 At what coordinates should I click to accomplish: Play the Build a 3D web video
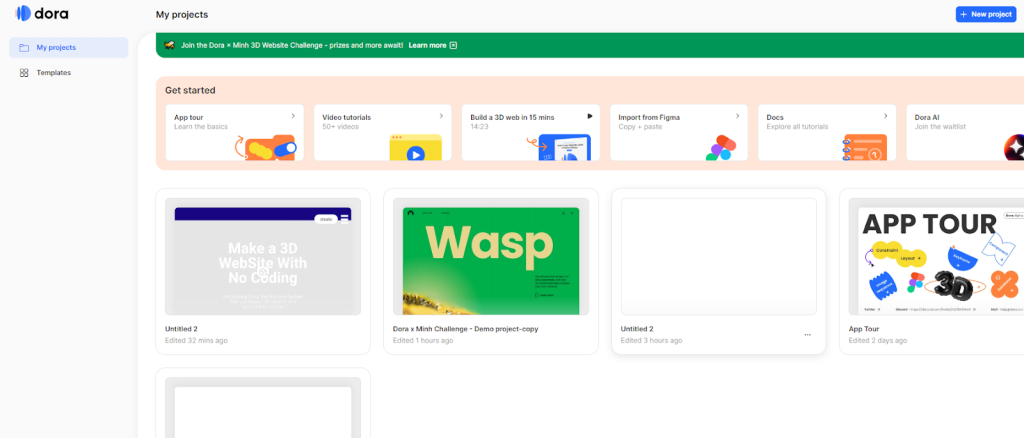[589, 116]
